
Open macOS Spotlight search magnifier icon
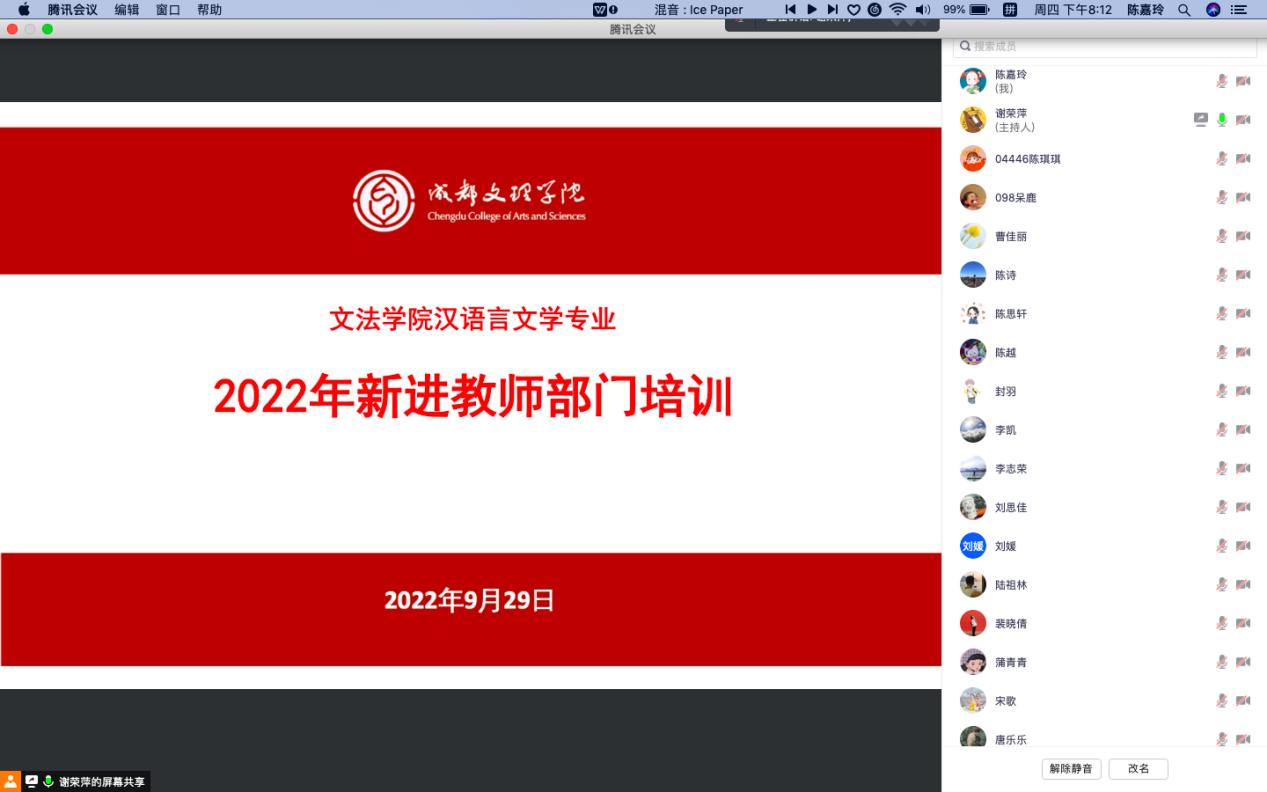pyautogui.click(x=1184, y=10)
